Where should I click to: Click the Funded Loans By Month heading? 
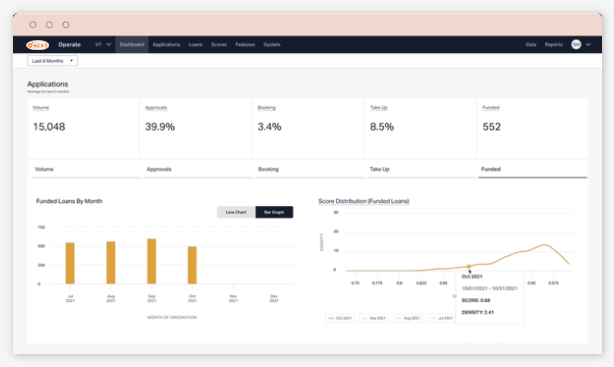click(69, 201)
